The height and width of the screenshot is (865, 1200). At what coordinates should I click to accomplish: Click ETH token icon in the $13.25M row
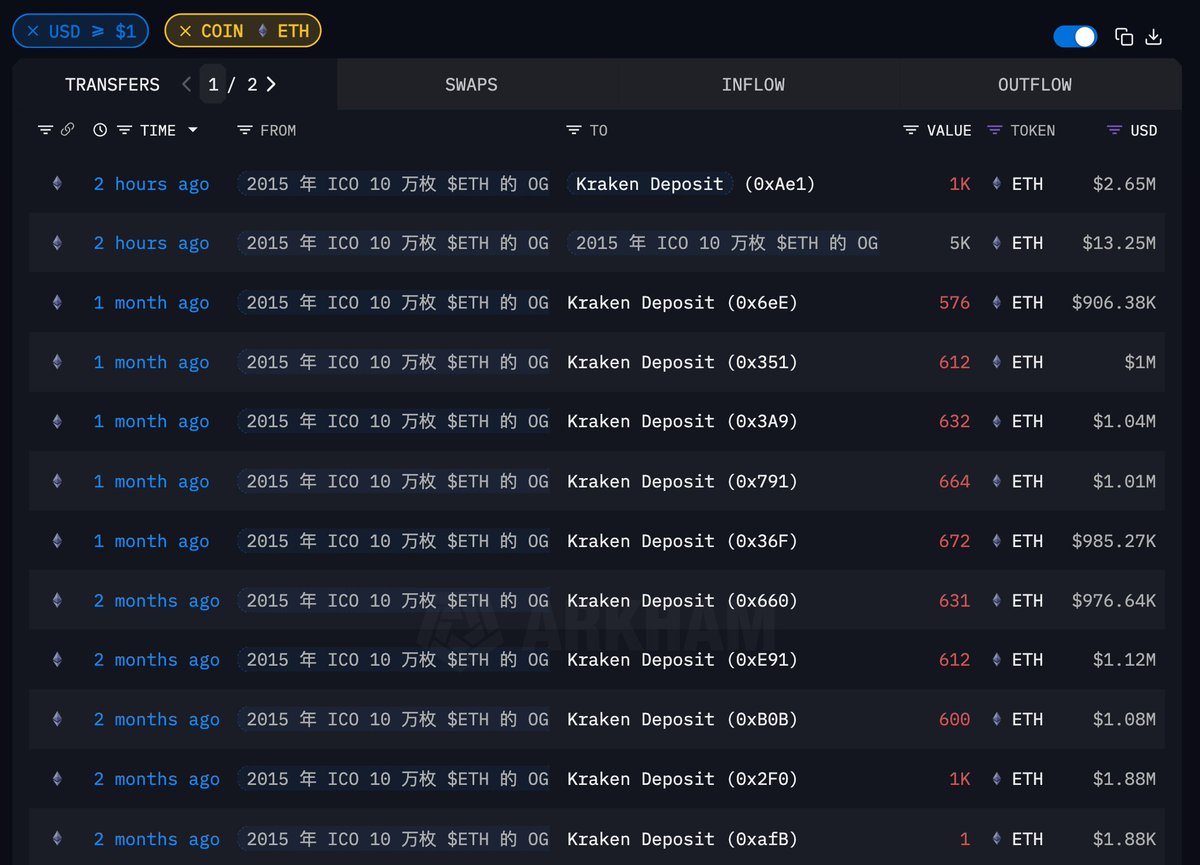pyautogui.click(x=996, y=243)
